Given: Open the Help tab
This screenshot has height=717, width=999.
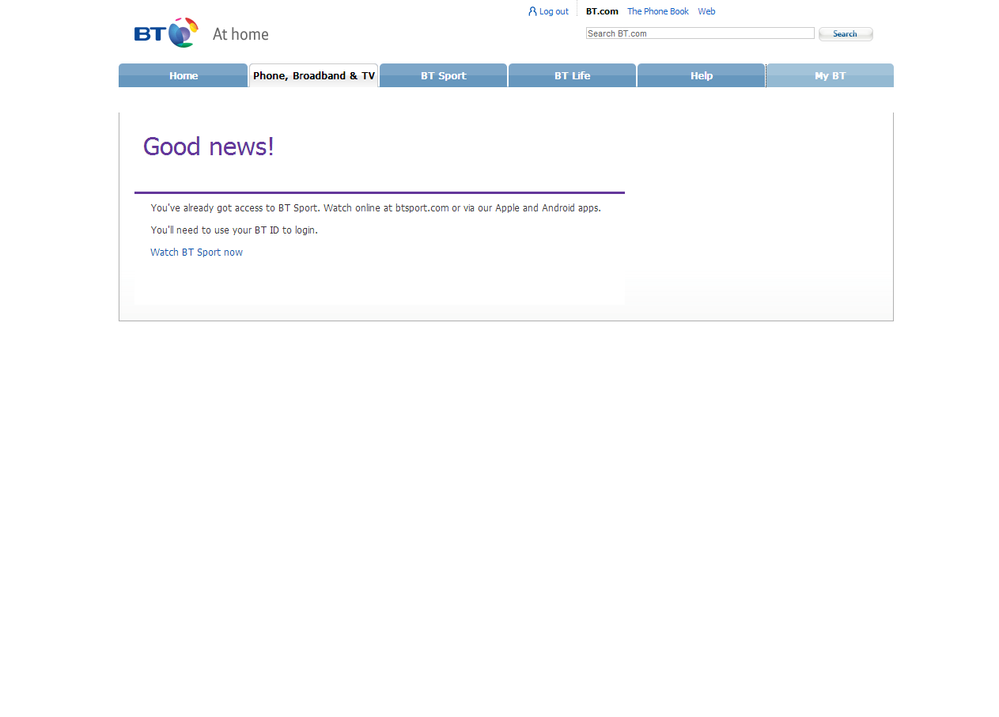Looking at the screenshot, I should pos(701,75).
